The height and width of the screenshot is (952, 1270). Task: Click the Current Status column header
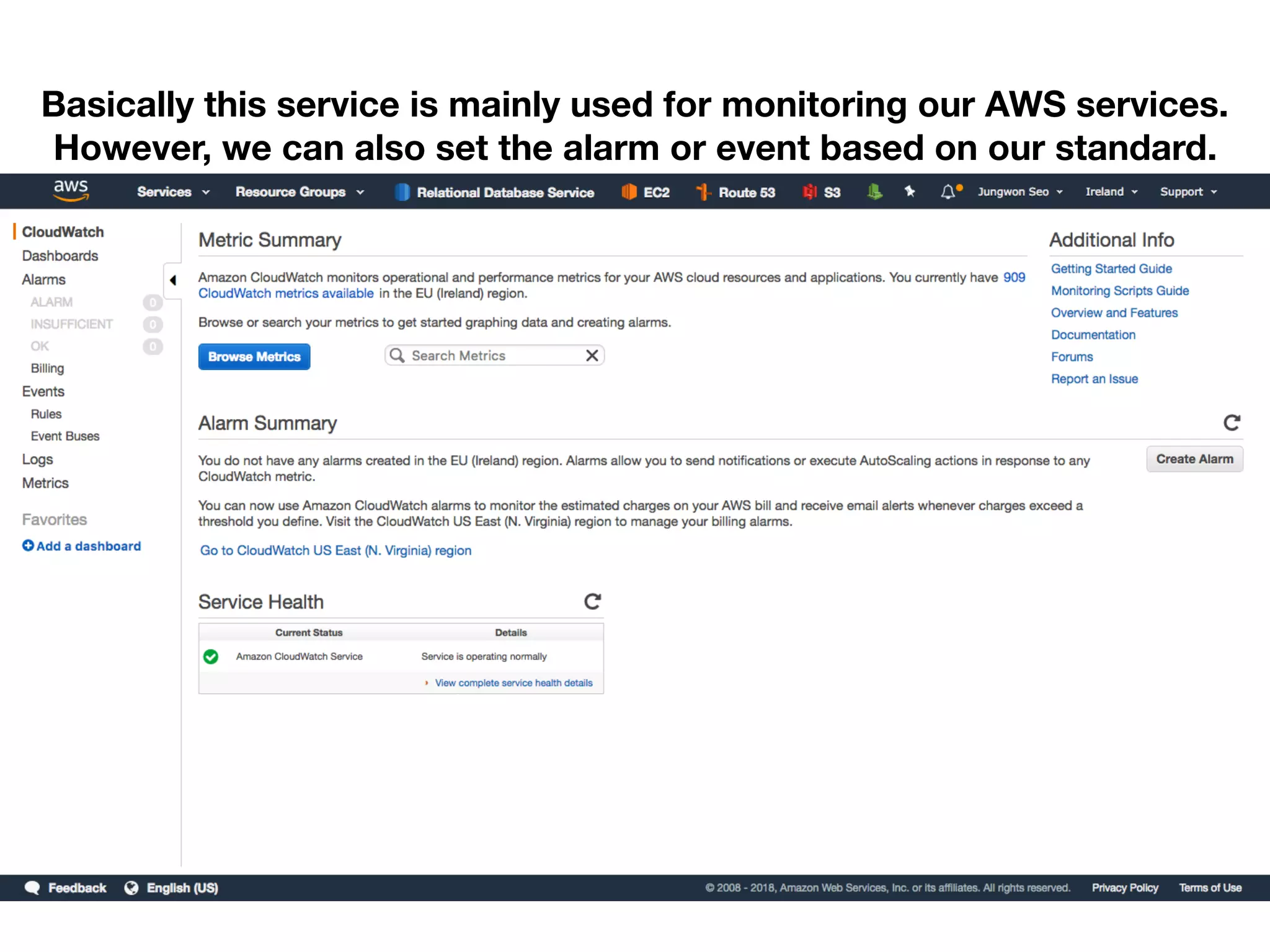point(309,632)
